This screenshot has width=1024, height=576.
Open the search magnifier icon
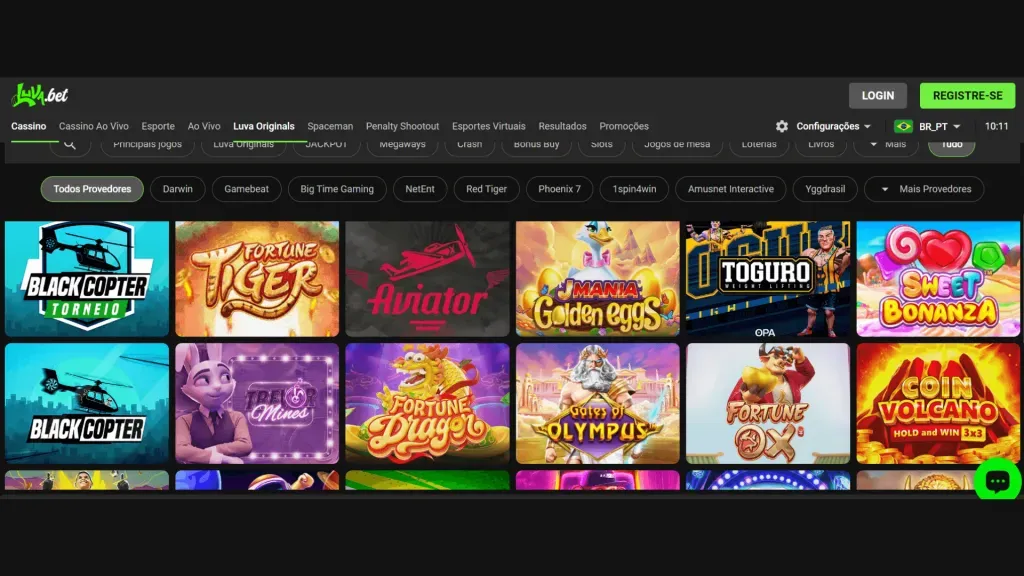click(x=68, y=144)
